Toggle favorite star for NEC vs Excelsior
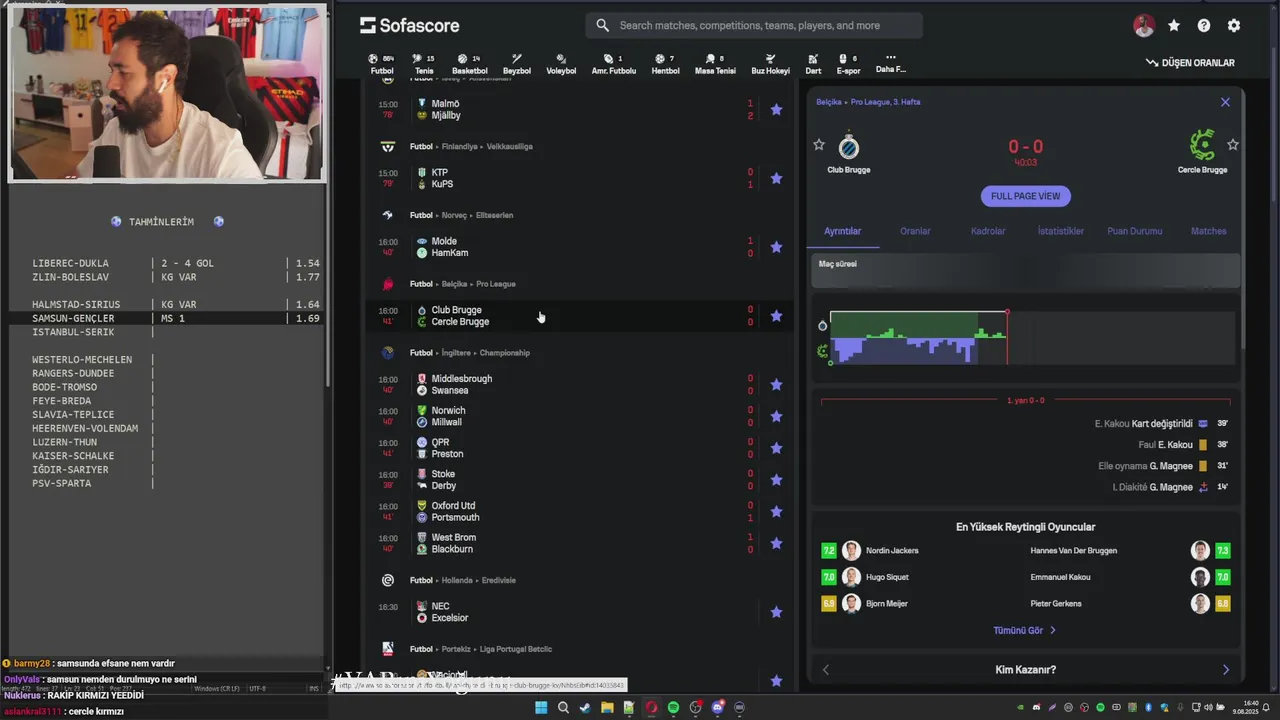Viewport: 1280px width, 720px height. pyautogui.click(x=776, y=612)
